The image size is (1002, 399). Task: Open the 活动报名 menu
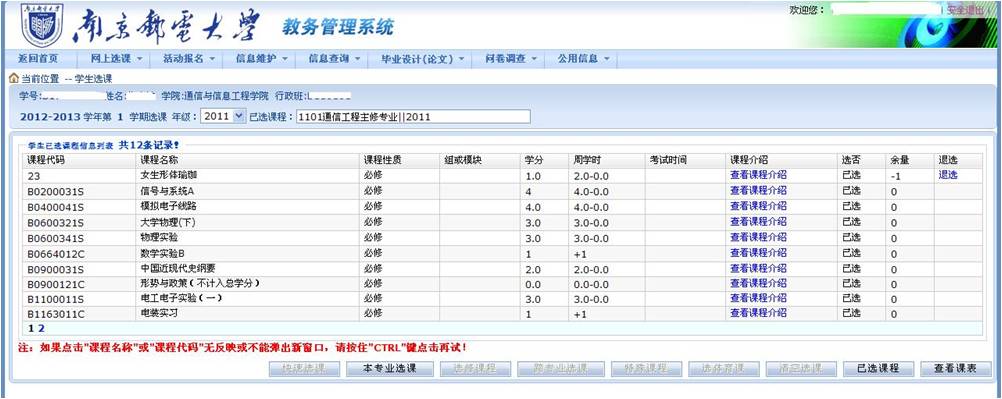[x=189, y=58]
